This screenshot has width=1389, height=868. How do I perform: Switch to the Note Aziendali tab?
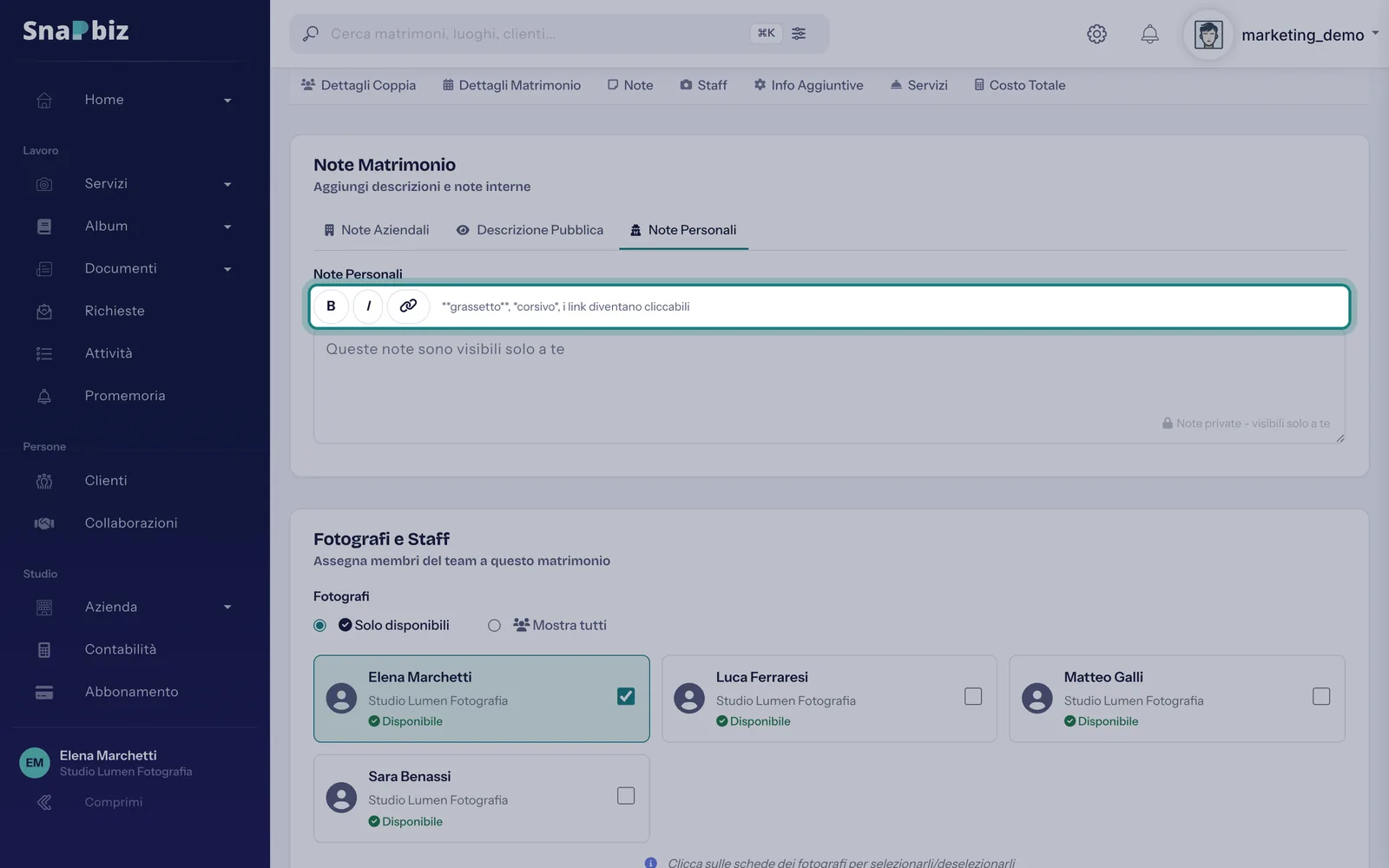point(377,230)
